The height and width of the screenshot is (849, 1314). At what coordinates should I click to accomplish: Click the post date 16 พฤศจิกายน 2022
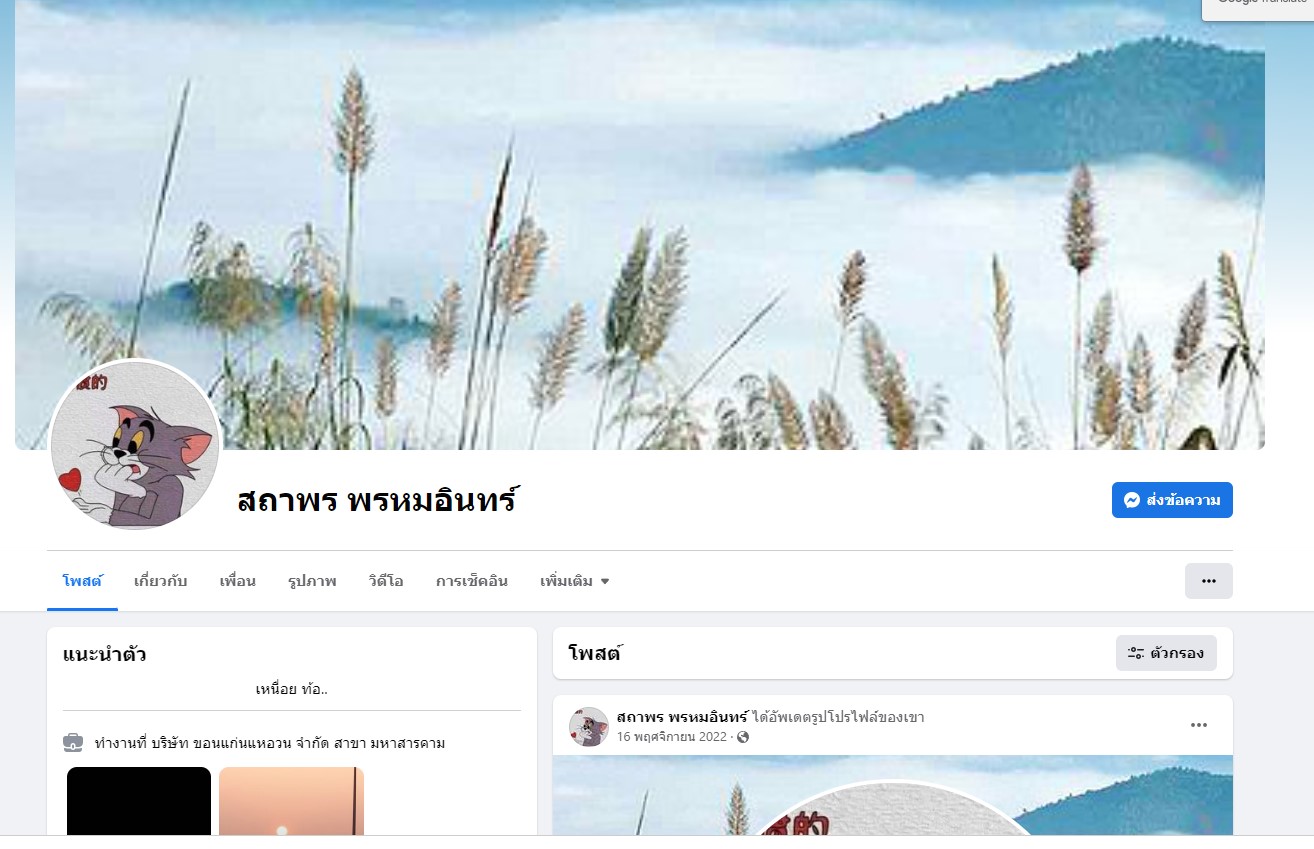click(672, 737)
